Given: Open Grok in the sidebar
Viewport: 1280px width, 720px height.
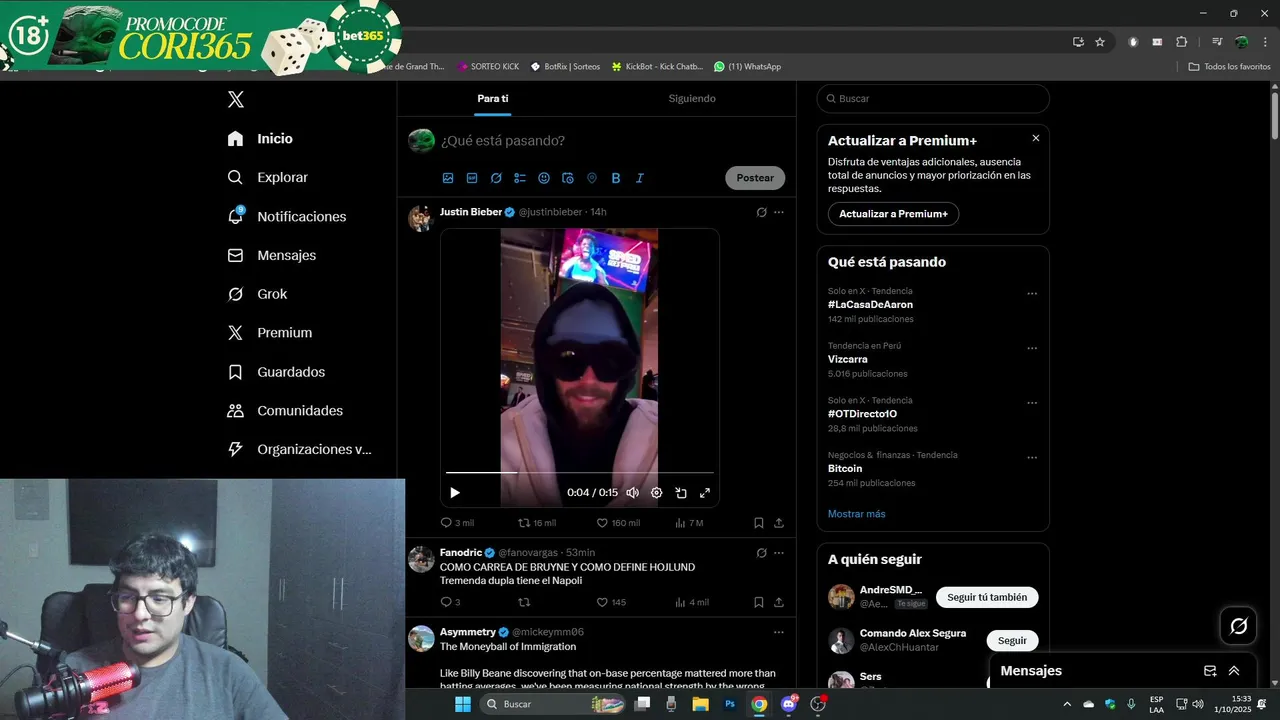Looking at the screenshot, I should 257,294.
